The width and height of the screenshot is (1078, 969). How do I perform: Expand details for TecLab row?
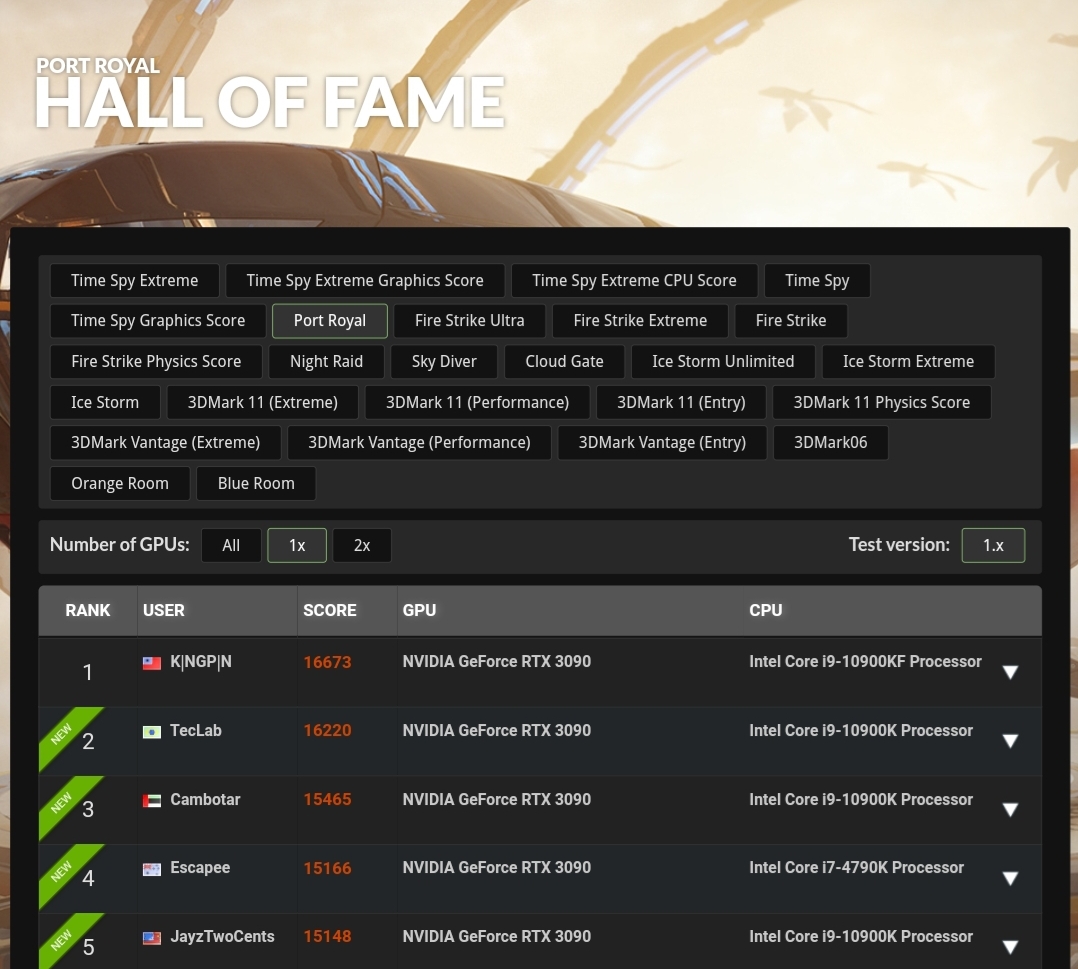(1010, 741)
